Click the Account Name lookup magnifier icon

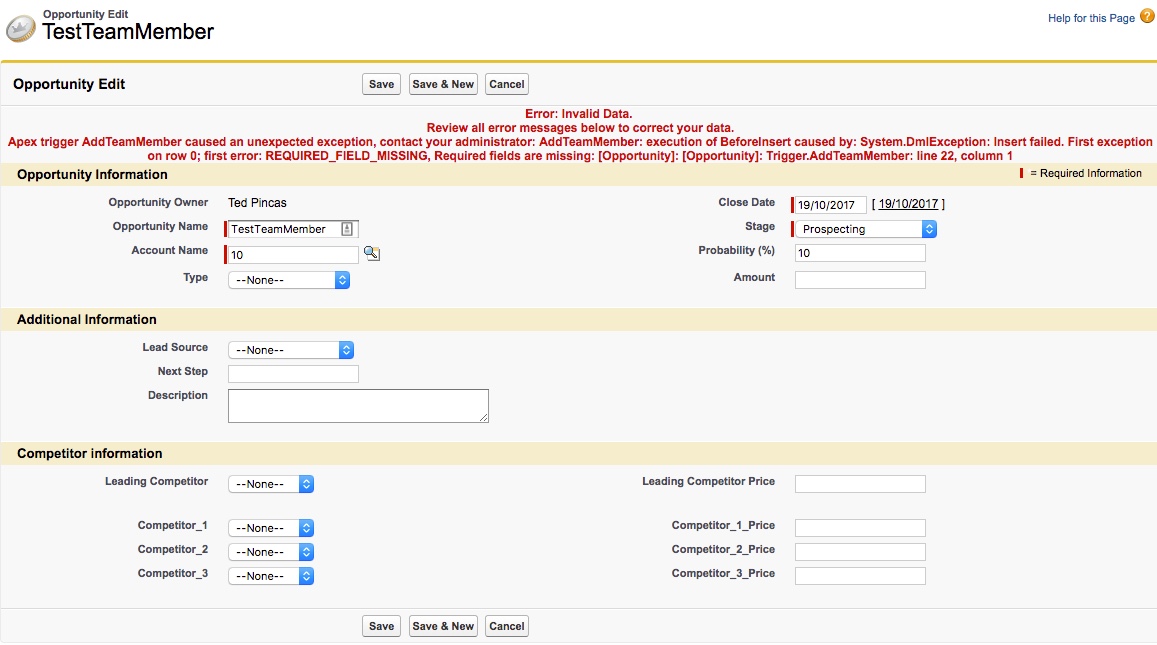click(x=372, y=254)
